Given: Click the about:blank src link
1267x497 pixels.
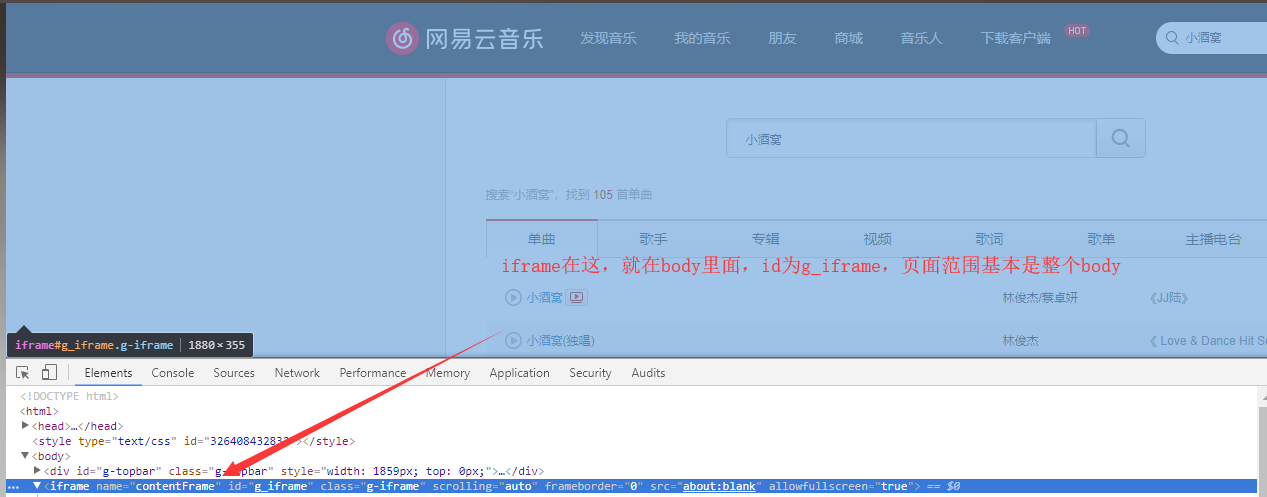Looking at the screenshot, I should (717, 486).
